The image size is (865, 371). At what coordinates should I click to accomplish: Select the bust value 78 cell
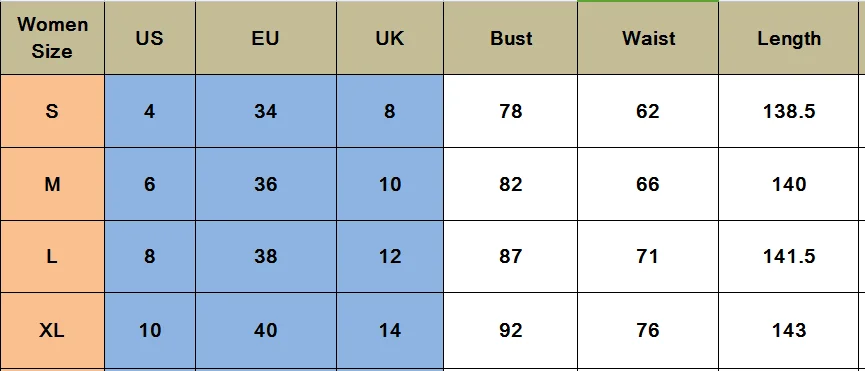(x=510, y=111)
